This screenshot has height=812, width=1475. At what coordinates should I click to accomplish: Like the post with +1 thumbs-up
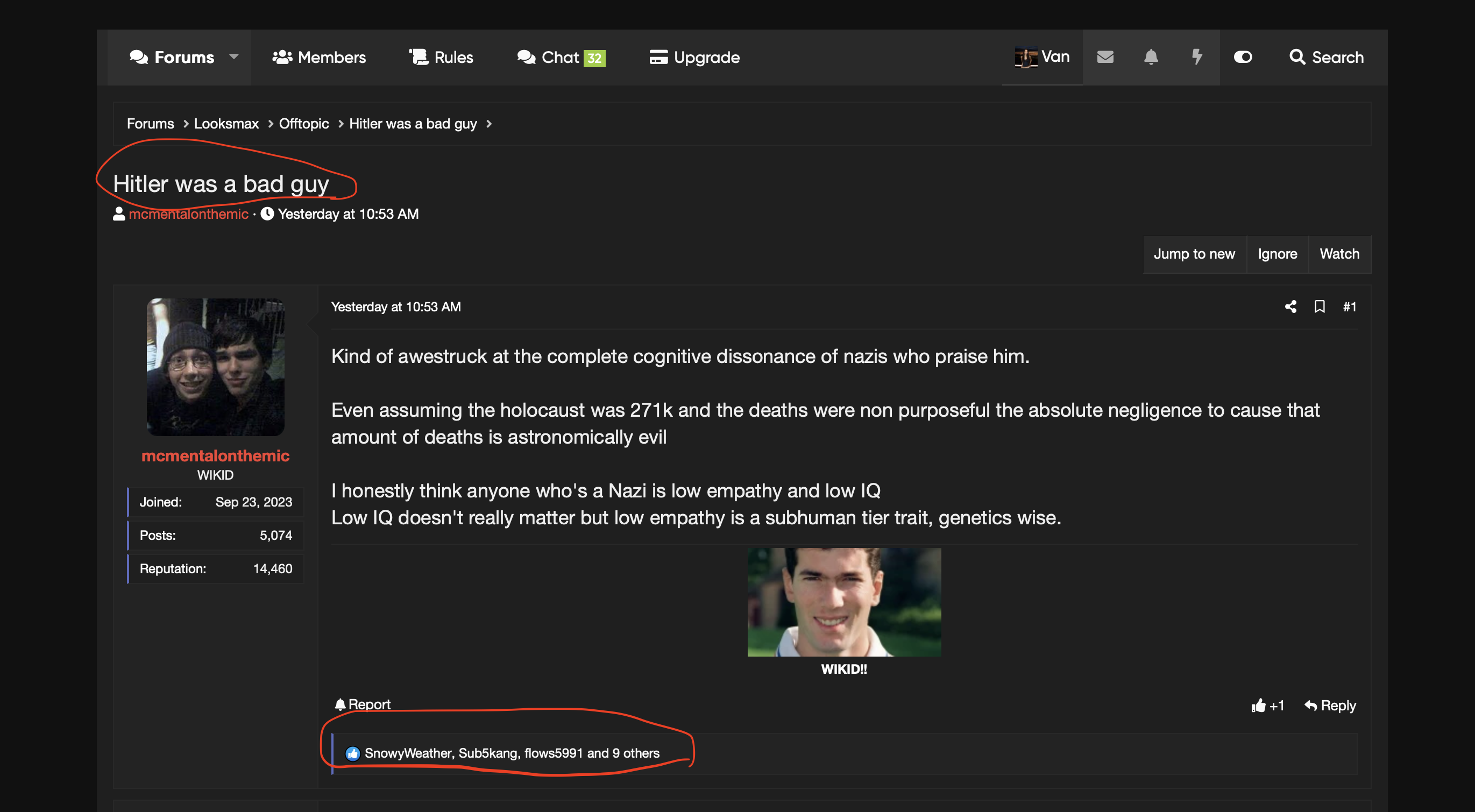tap(1267, 706)
